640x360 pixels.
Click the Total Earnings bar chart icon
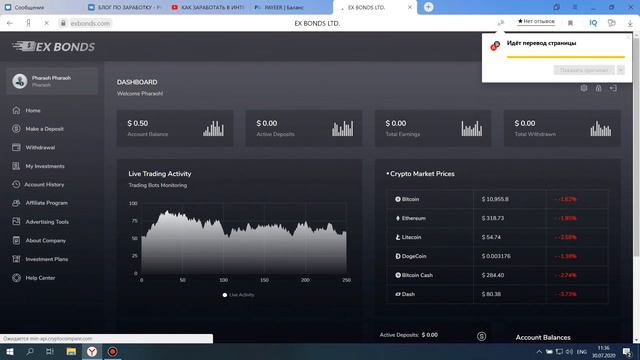pos(472,128)
